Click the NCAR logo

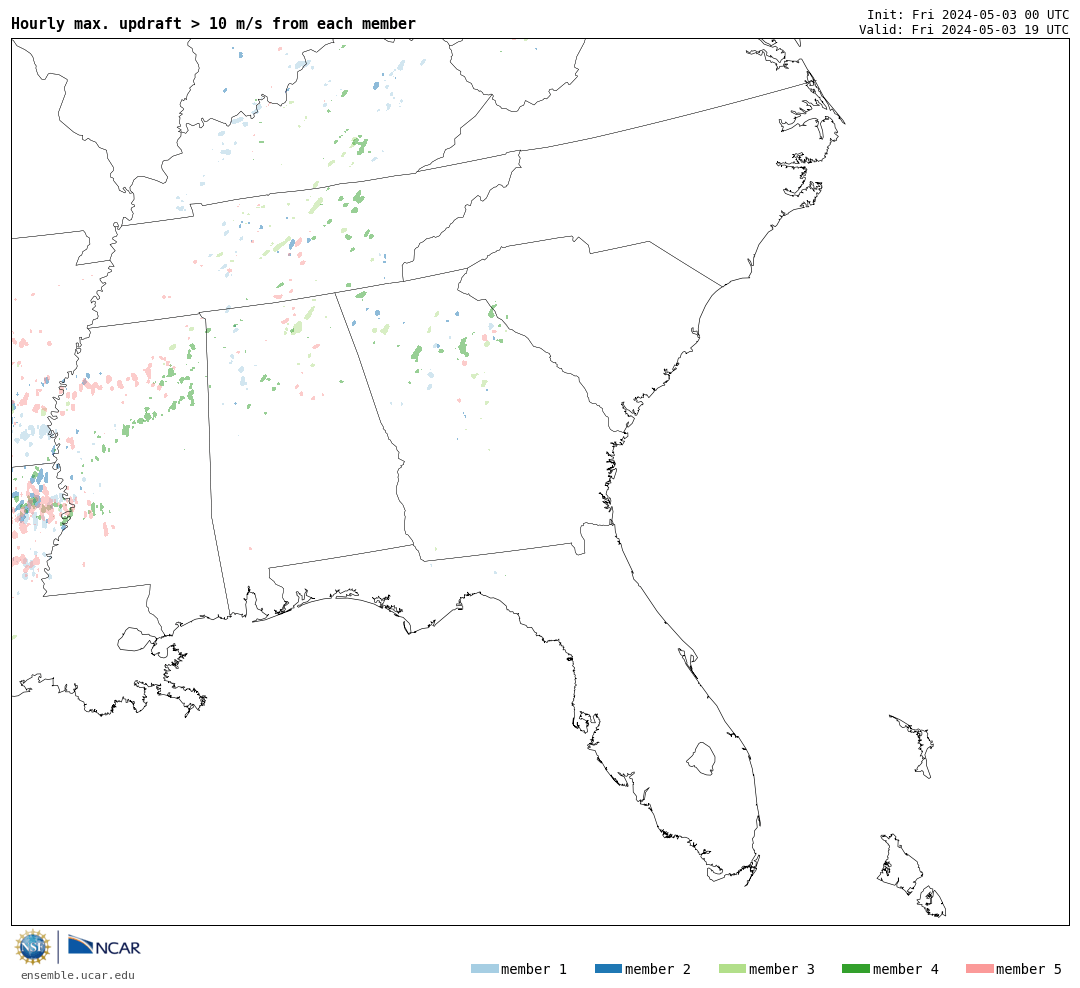click(104, 946)
